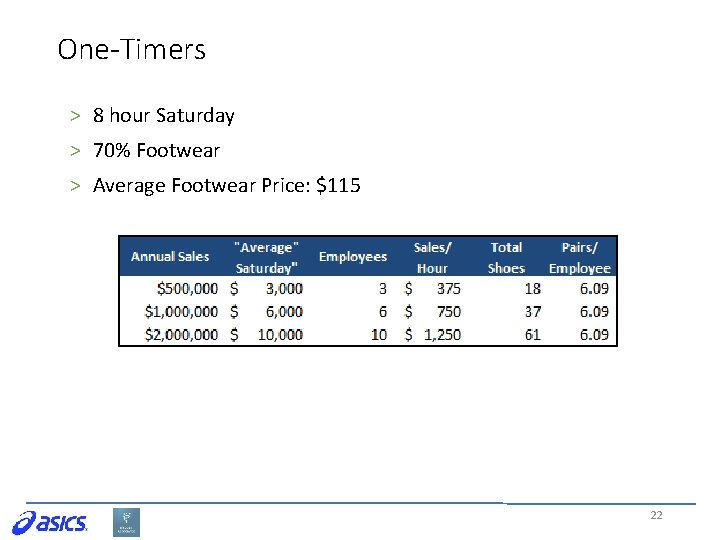
Task: Click "Average Footwear Price: $115" bullet
Action: point(226,186)
